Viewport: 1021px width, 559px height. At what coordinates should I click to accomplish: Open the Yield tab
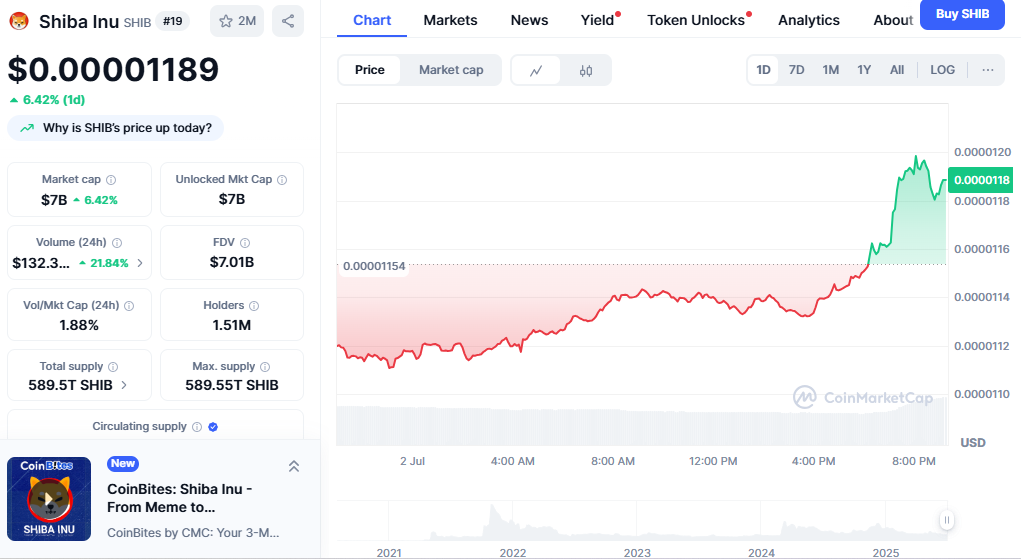(598, 20)
